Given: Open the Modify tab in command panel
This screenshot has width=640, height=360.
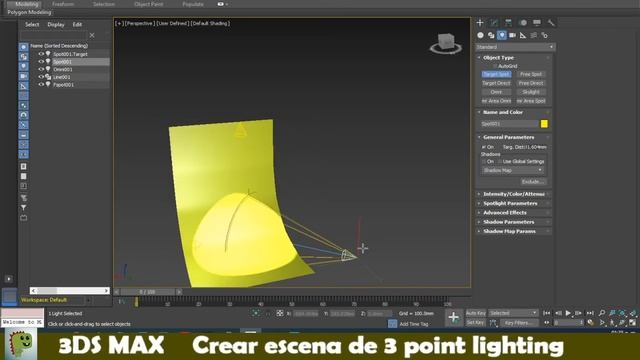Looking at the screenshot, I should [494, 22].
